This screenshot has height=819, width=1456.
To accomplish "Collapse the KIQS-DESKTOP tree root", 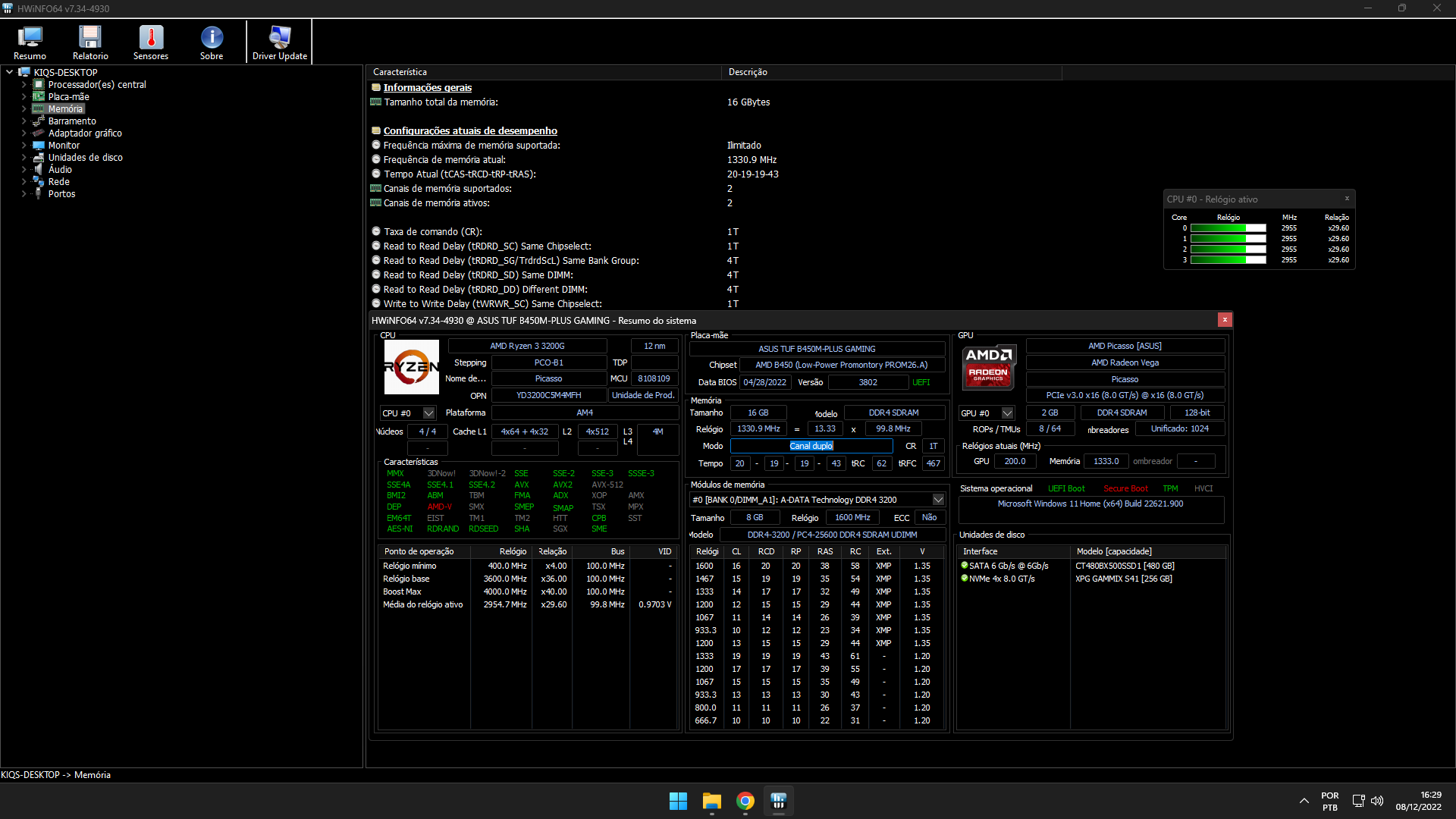I will click(x=9, y=72).
